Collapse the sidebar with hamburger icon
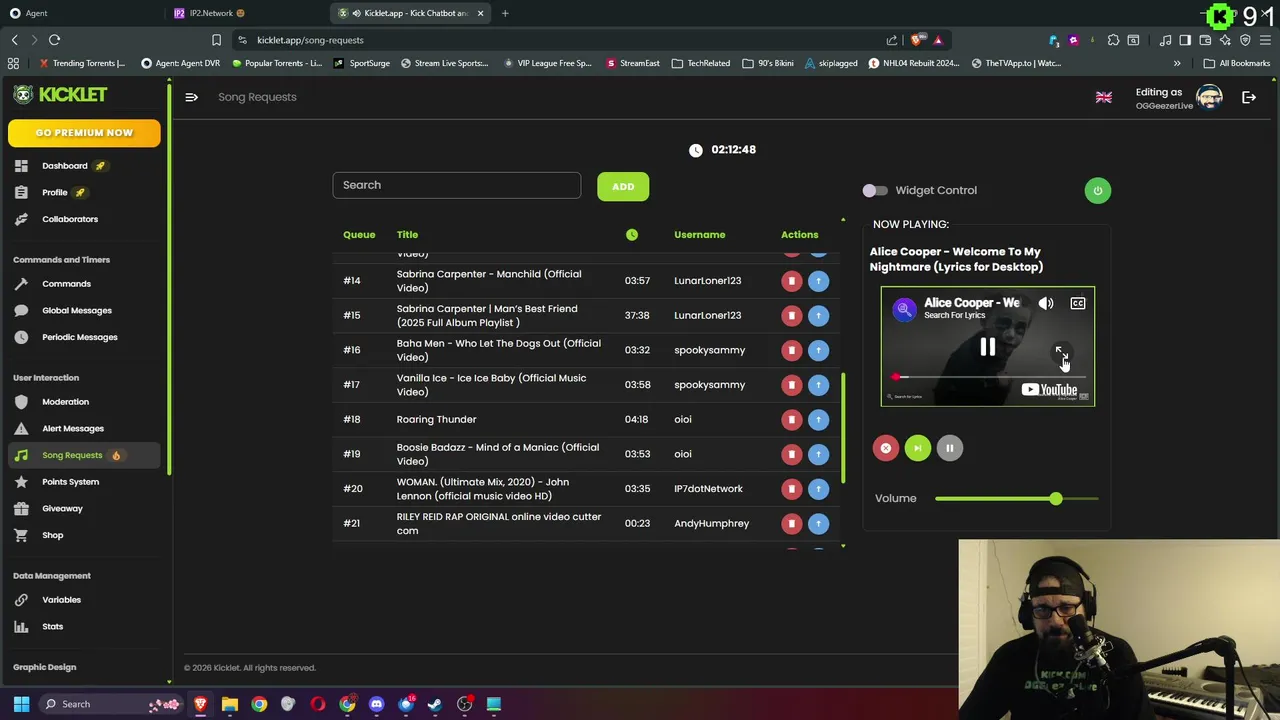Viewport: 1280px width, 720px height. click(191, 97)
